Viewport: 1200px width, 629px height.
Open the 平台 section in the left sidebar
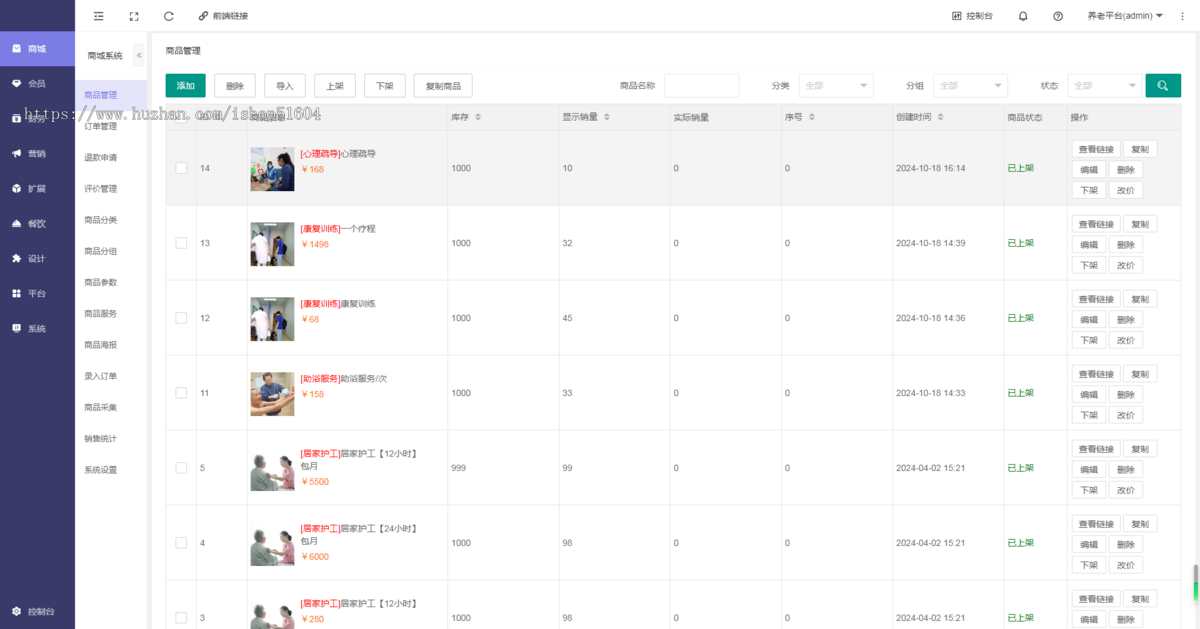(37, 294)
